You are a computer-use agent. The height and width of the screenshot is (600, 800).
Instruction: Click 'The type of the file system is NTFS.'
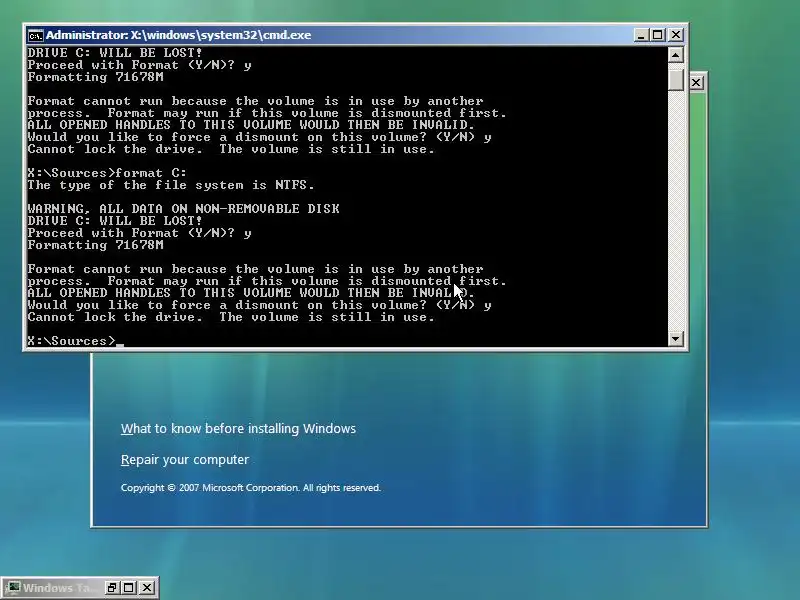(x=171, y=185)
